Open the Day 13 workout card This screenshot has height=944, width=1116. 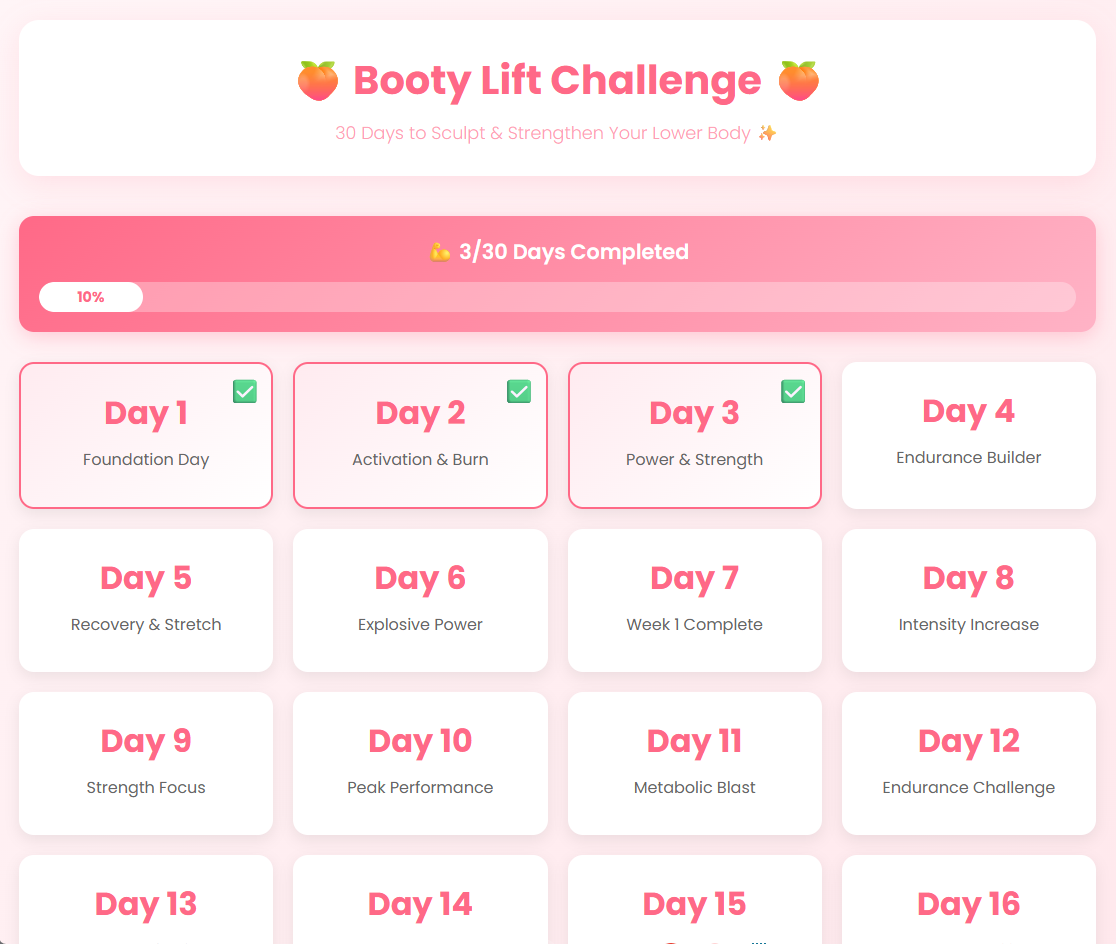(x=146, y=904)
